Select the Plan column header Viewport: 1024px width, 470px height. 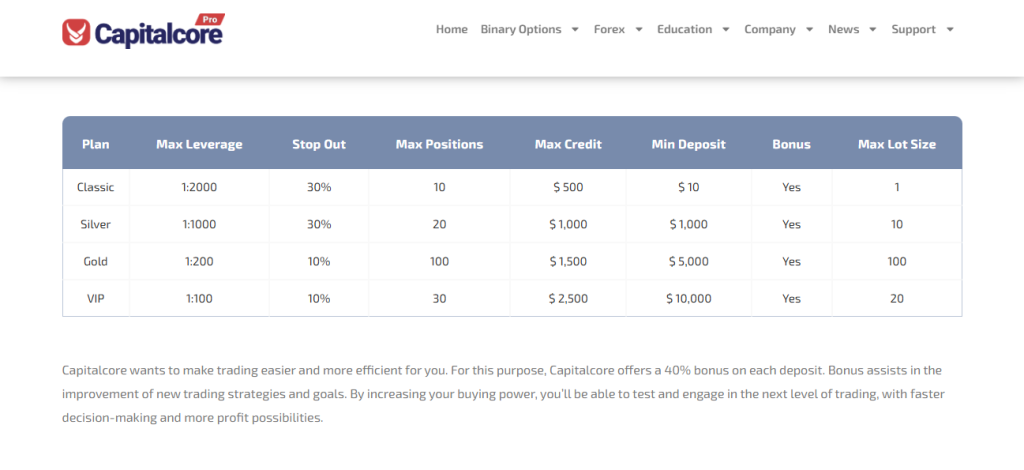96,144
